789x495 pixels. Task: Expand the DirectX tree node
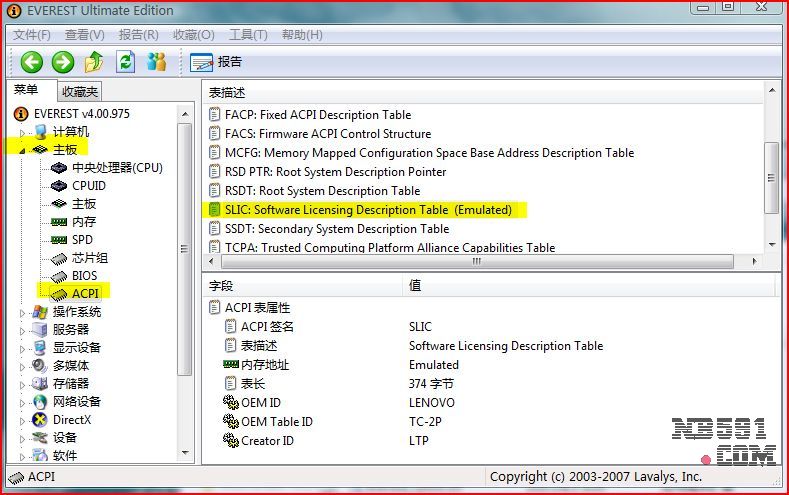23,420
